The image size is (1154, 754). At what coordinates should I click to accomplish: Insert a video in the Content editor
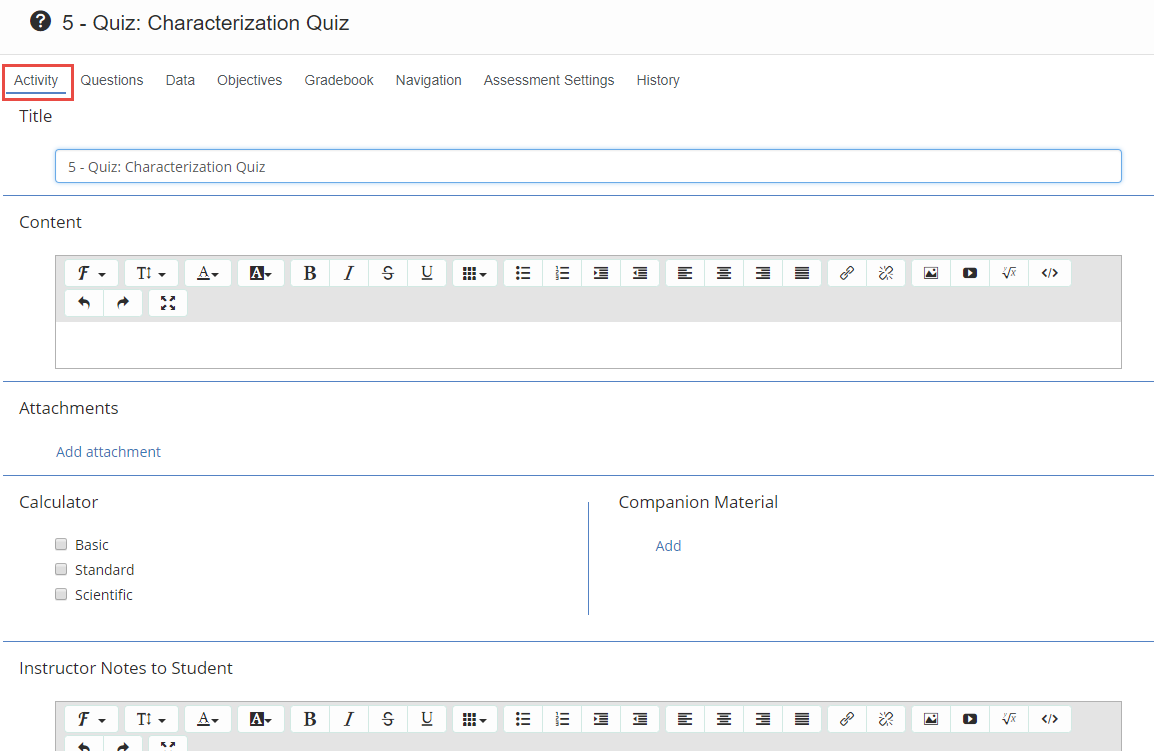970,273
